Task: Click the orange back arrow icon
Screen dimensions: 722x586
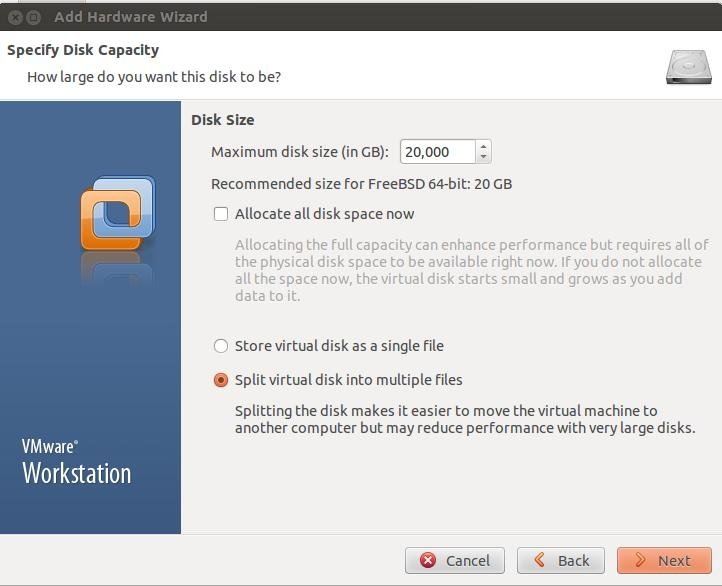Action: [540, 560]
